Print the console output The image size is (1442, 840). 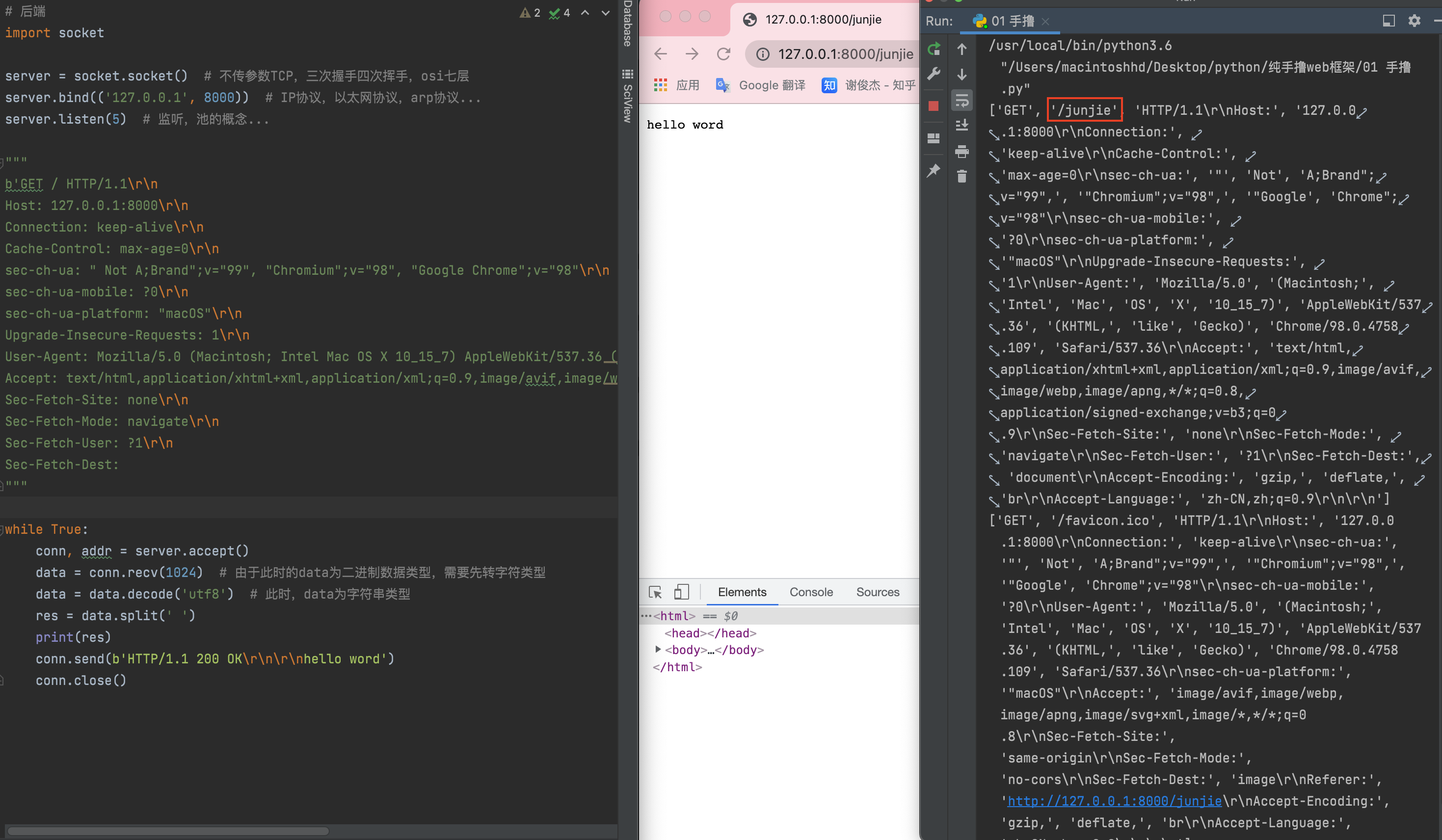[962, 151]
